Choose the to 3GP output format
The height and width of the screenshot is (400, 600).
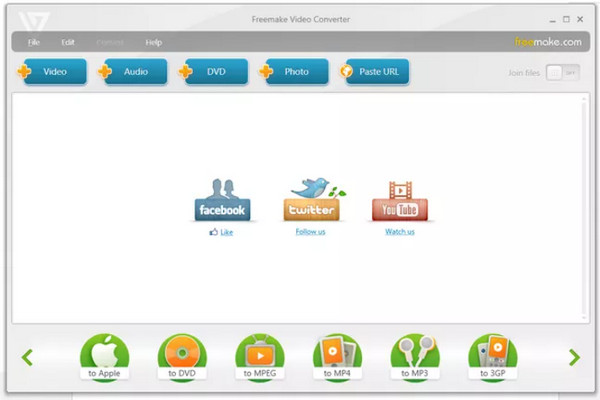tap(493, 358)
